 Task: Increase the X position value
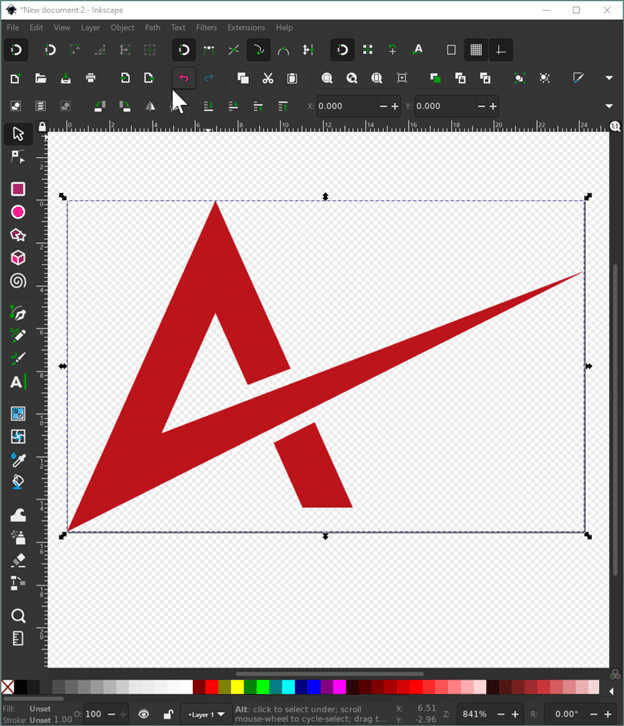pos(395,106)
